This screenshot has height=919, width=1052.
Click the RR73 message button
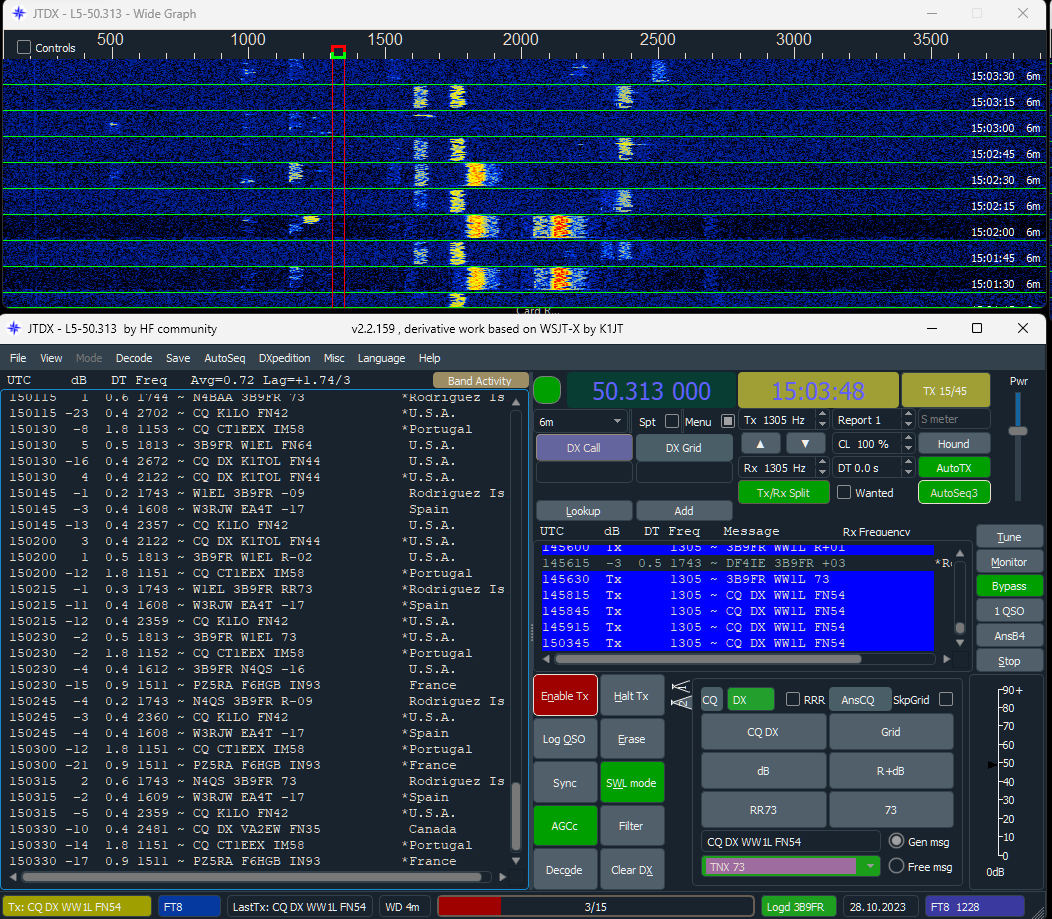[x=763, y=810]
